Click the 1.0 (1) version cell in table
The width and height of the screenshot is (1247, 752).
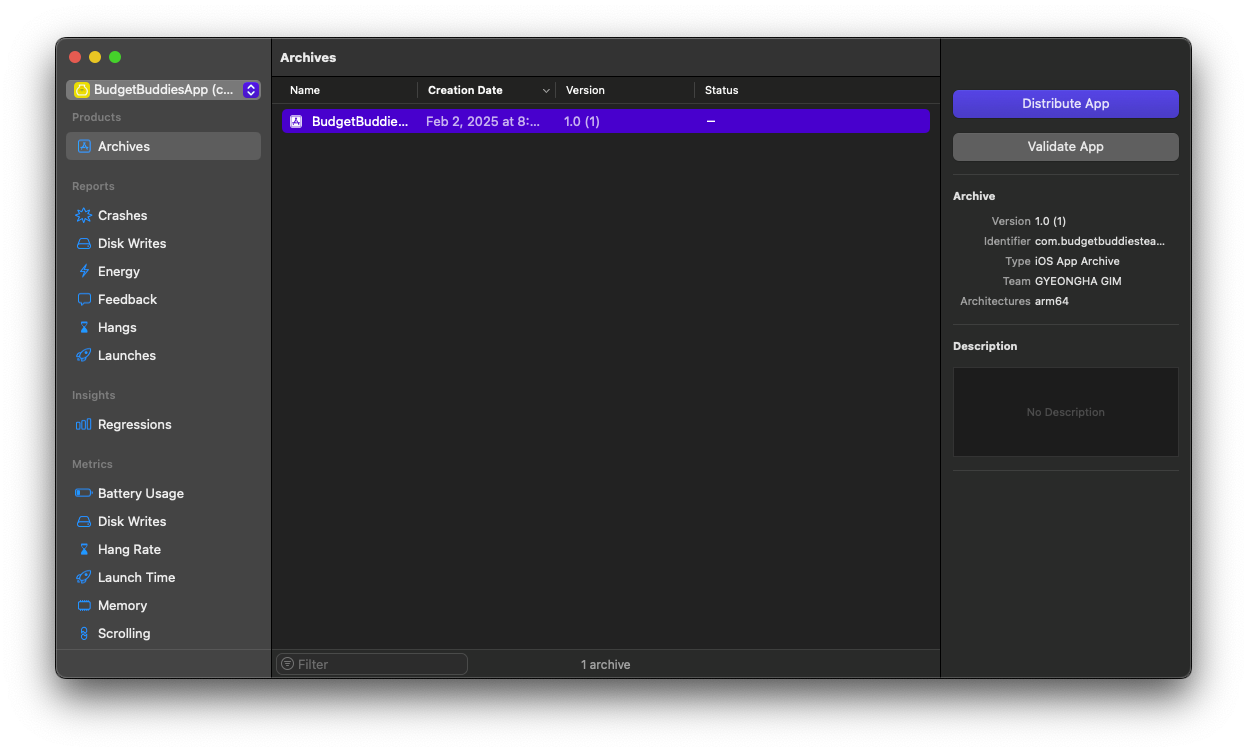pyautogui.click(x=582, y=121)
